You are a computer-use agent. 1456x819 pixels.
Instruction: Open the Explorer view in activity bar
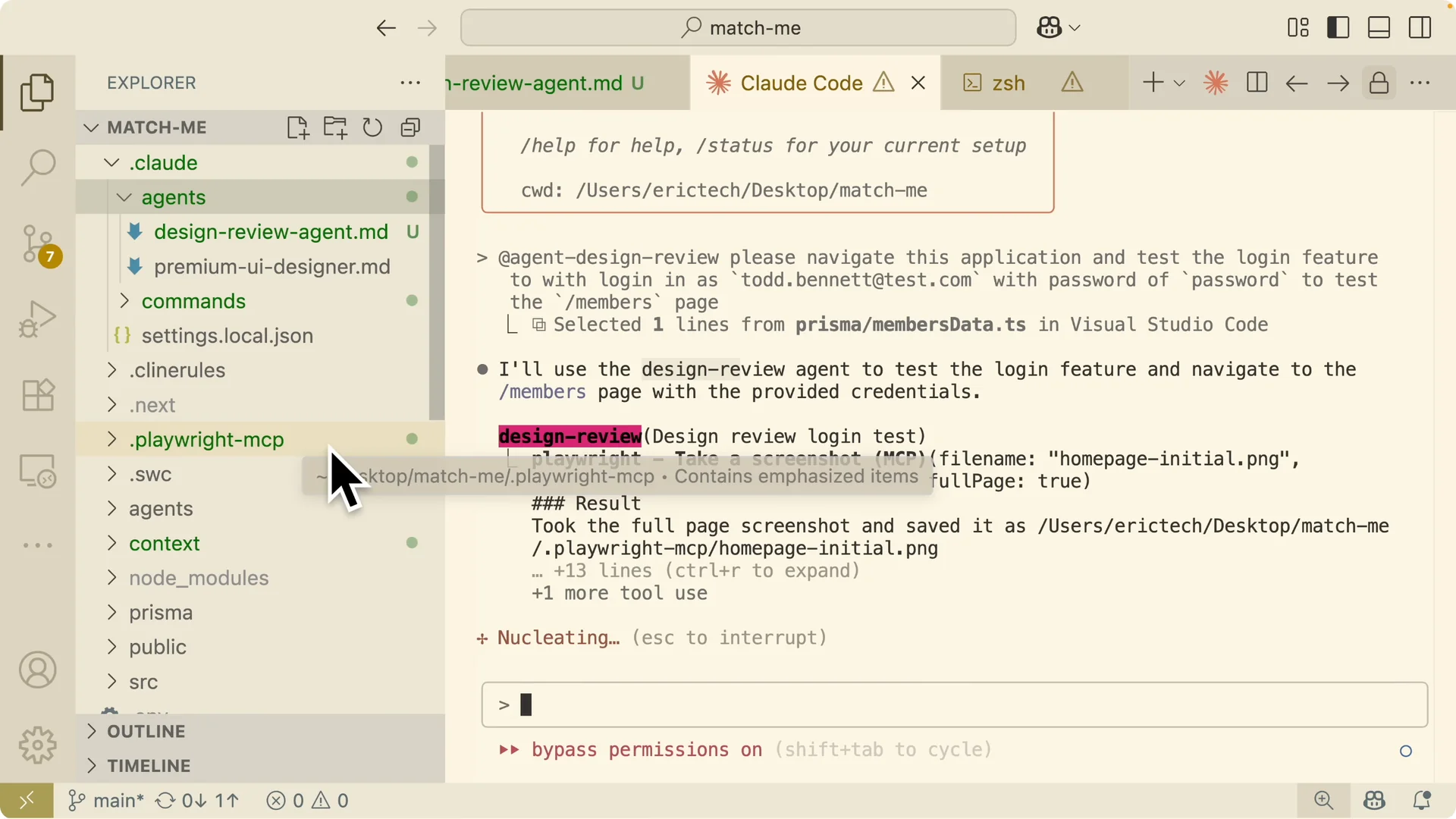(37, 93)
